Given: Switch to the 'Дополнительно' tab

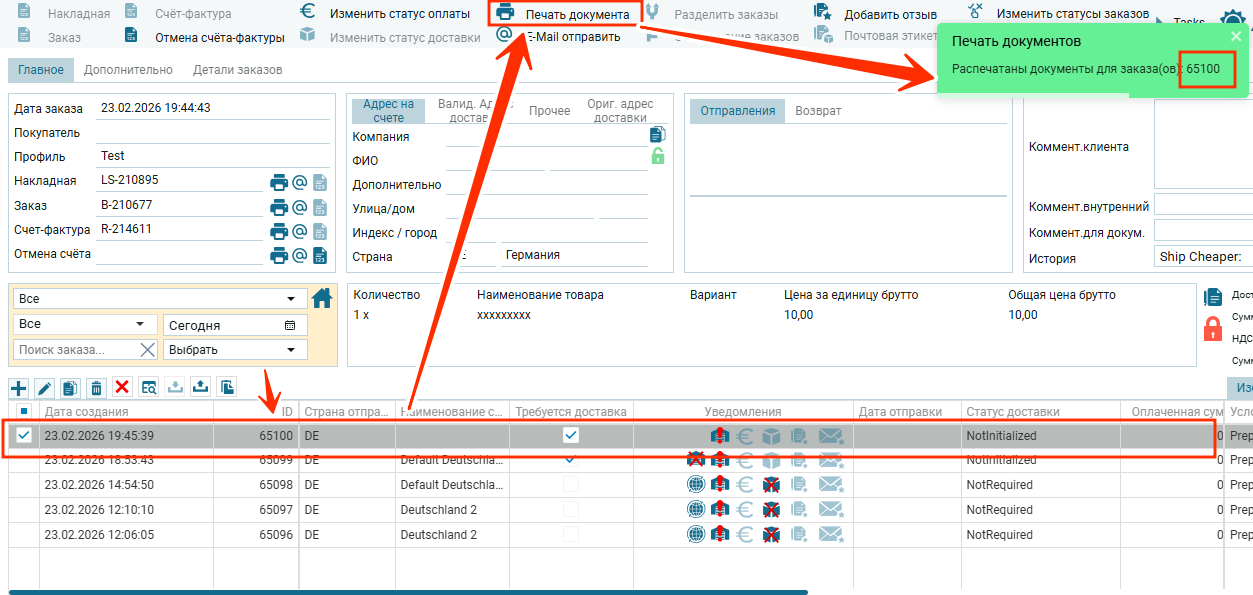Looking at the screenshot, I should click(128, 70).
